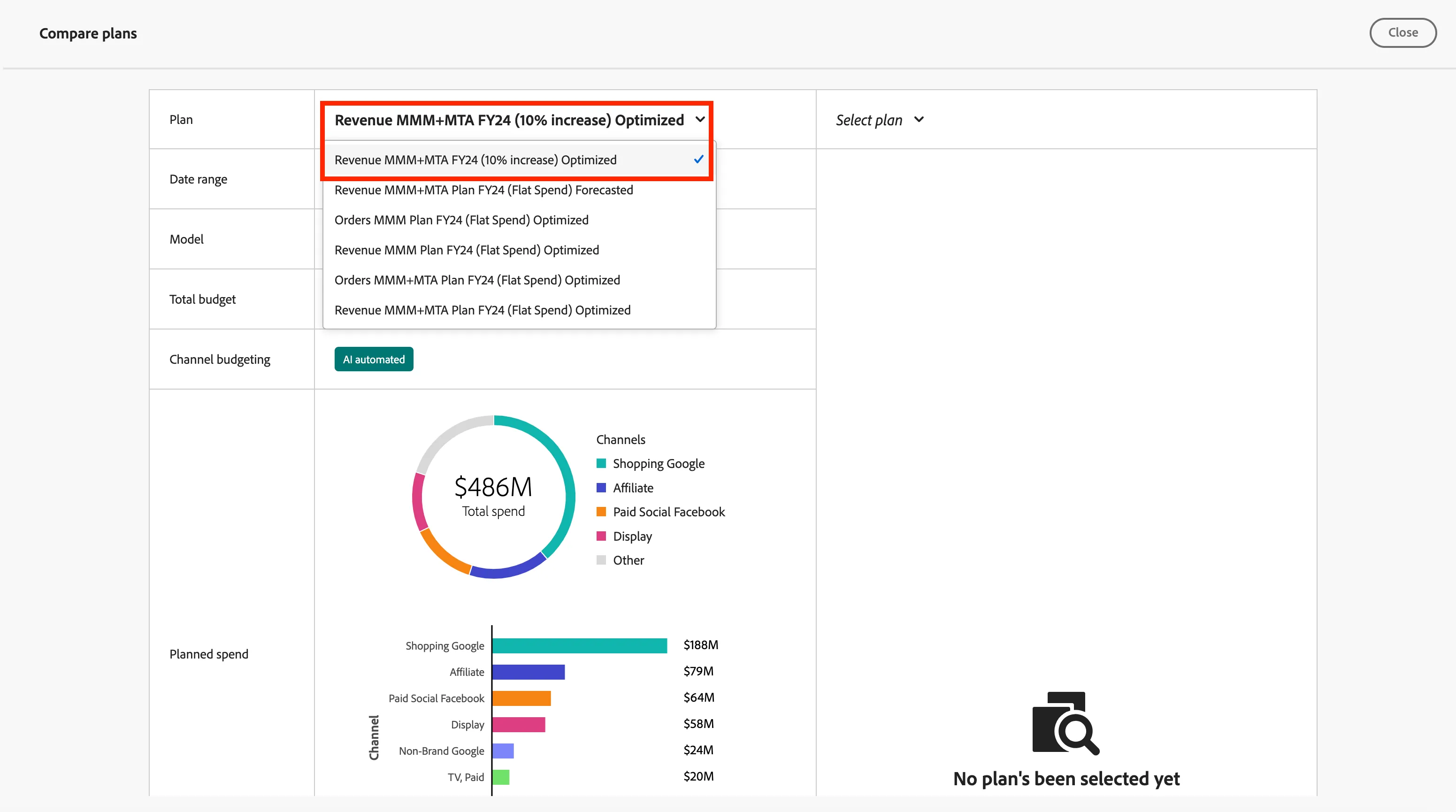1456x812 pixels.
Task: Click the Paid Social Facebook legend swatch
Action: pos(601,512)
